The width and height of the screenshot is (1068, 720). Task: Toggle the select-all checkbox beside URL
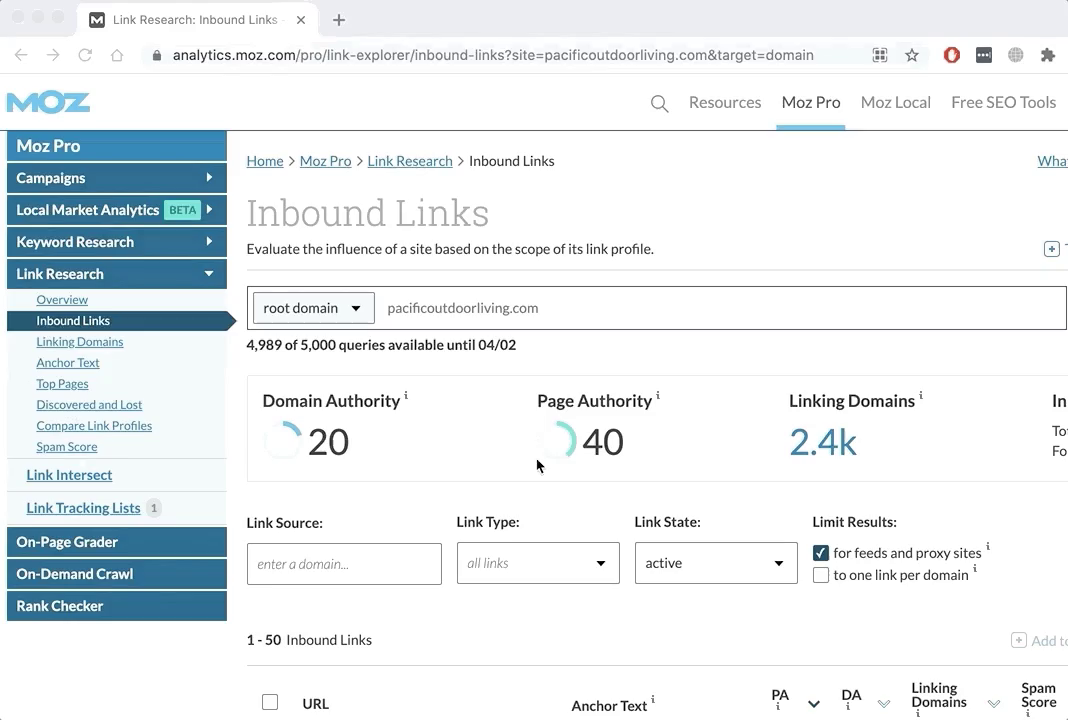[270, 702]
